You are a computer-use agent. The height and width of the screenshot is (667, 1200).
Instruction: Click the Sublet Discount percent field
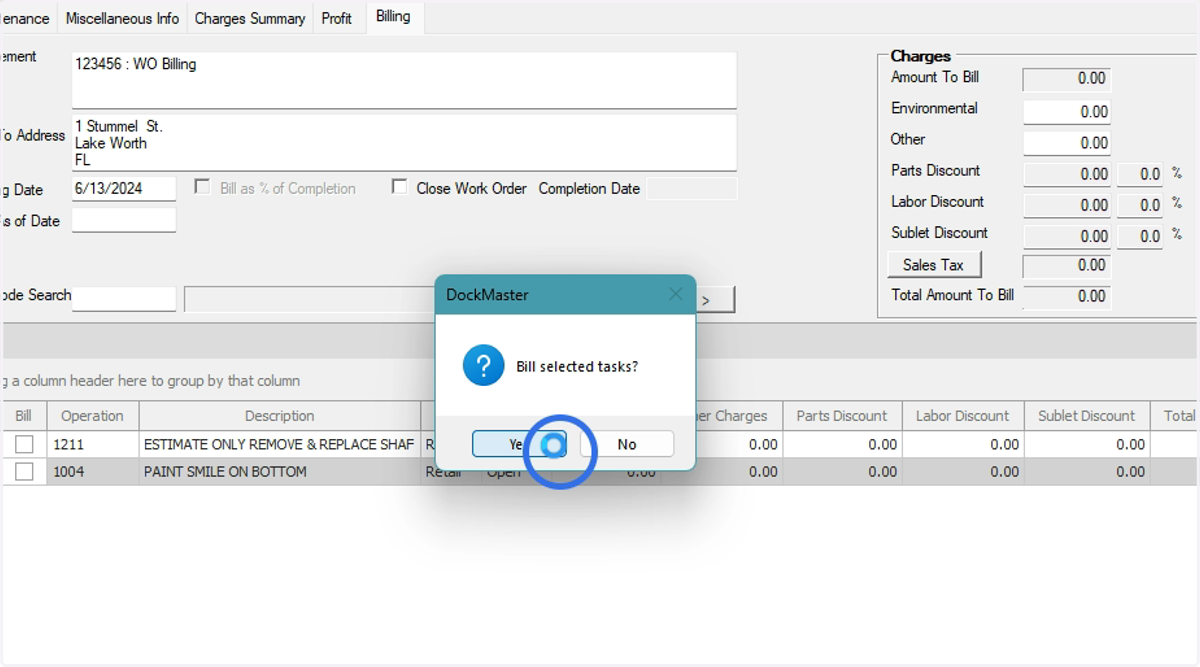click(1140, 235)
